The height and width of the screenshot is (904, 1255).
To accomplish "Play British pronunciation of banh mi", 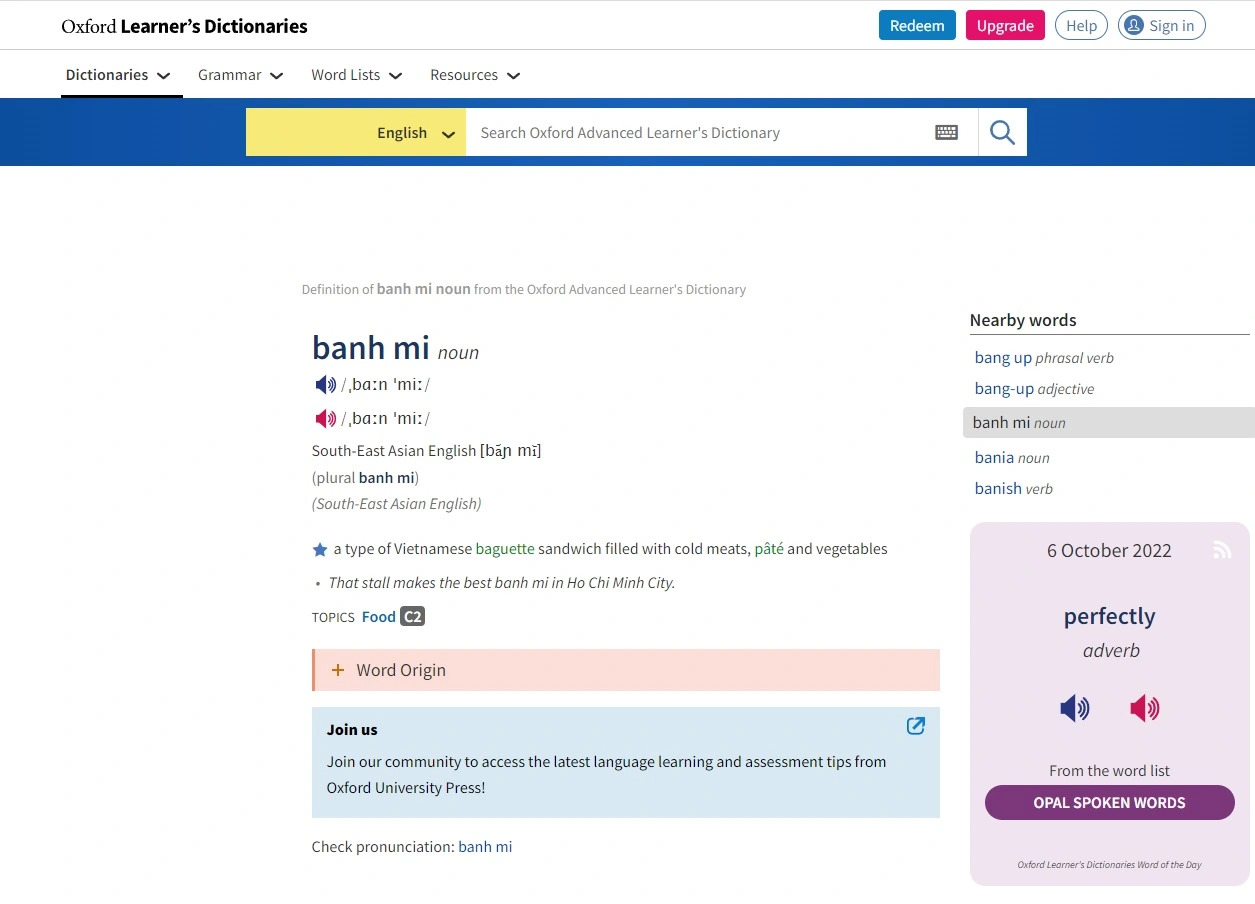I will [325, 384].
